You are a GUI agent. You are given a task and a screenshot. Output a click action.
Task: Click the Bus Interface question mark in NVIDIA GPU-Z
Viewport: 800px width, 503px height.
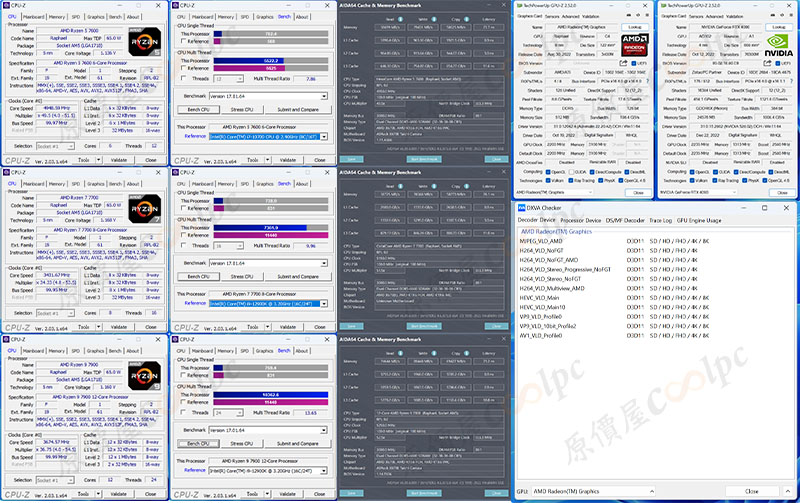click(792, 81)
